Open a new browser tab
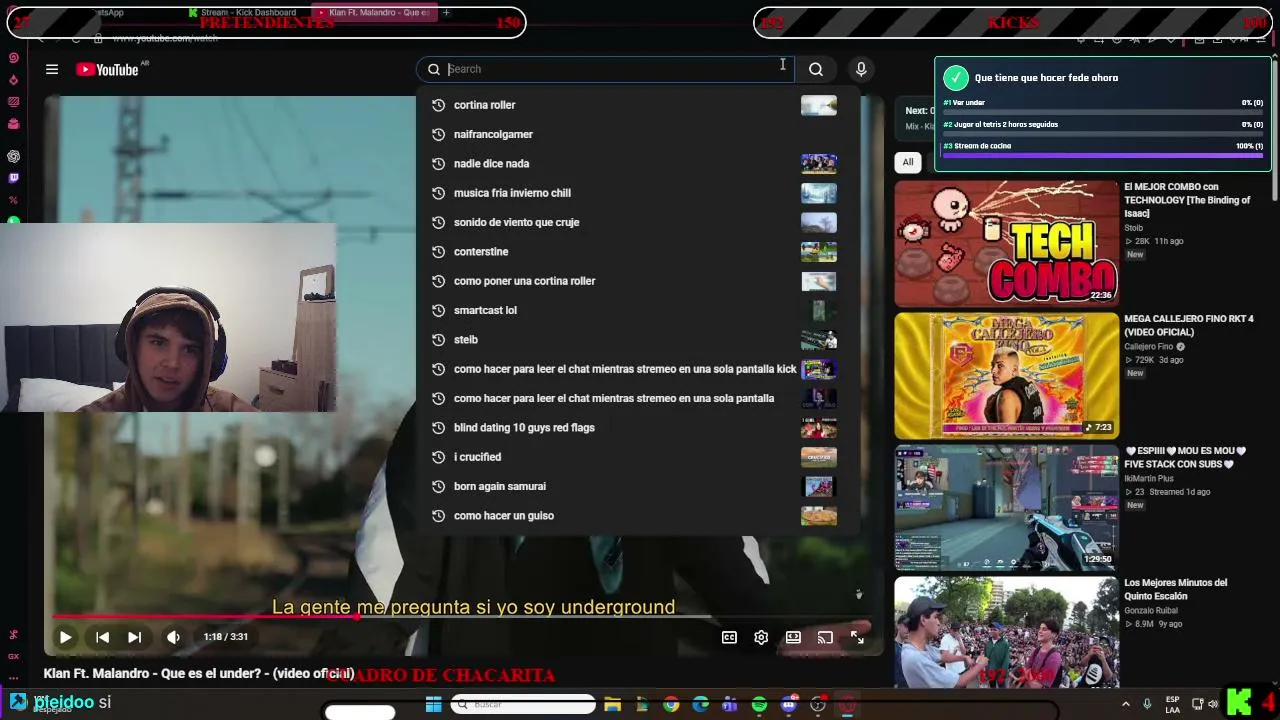 tap(446, 12)
